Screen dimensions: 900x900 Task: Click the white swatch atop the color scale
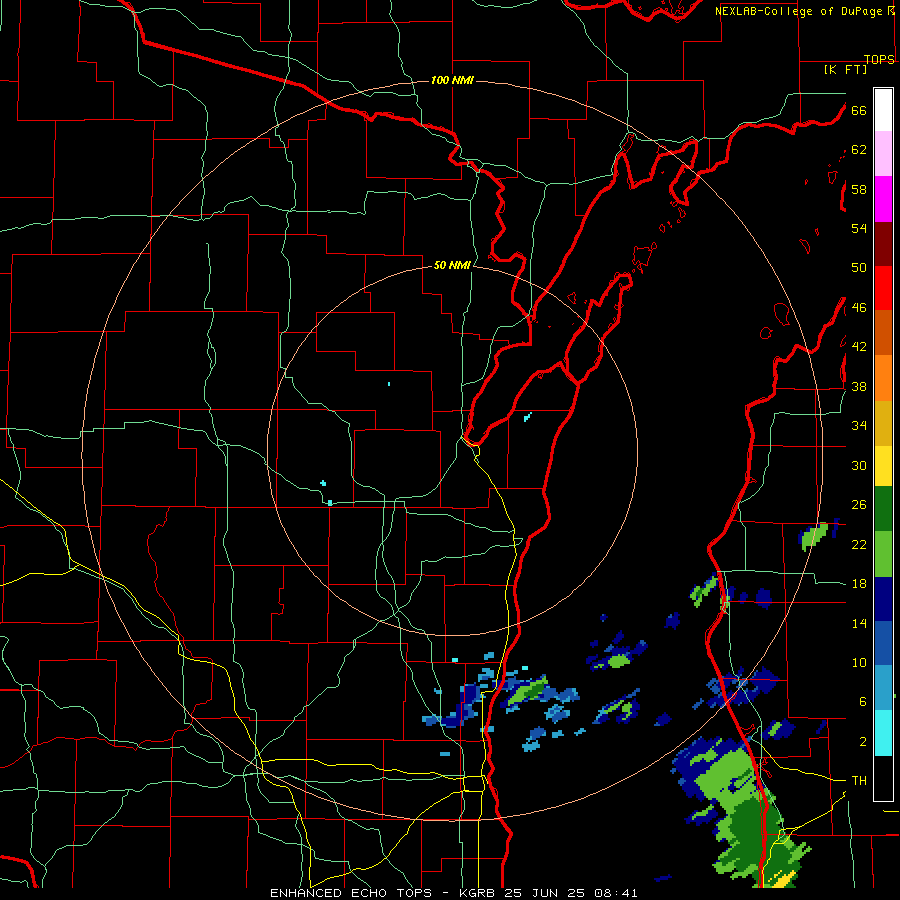883,110
